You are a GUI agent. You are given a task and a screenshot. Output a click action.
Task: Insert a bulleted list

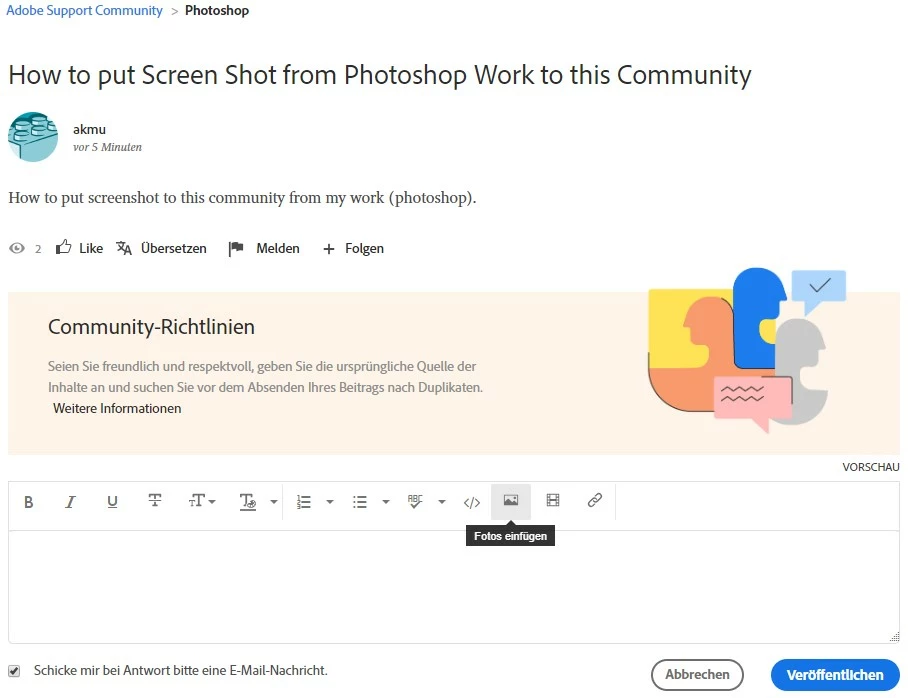(x=360, y=502)
